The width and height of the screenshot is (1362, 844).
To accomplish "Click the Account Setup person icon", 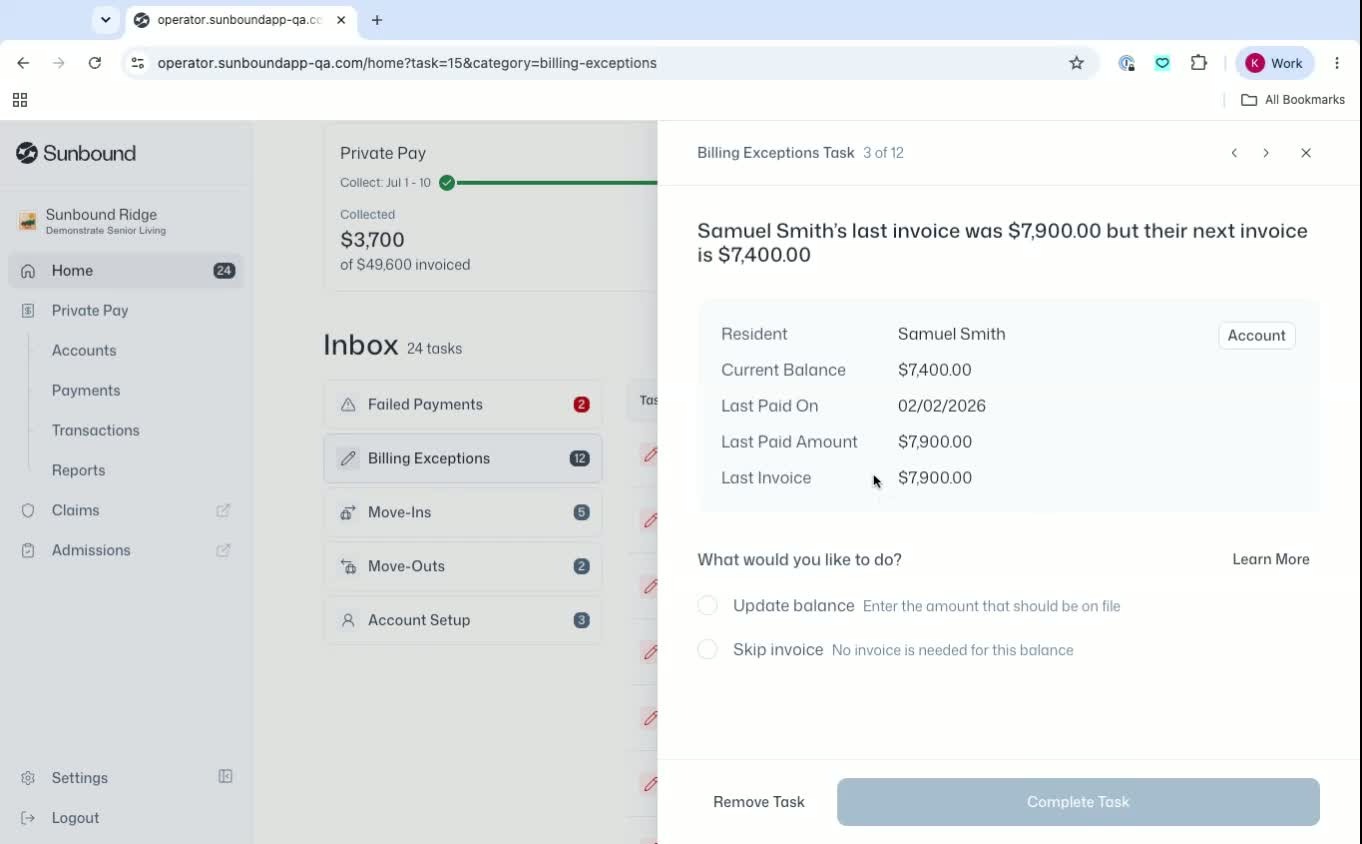I will pos(348,620).
